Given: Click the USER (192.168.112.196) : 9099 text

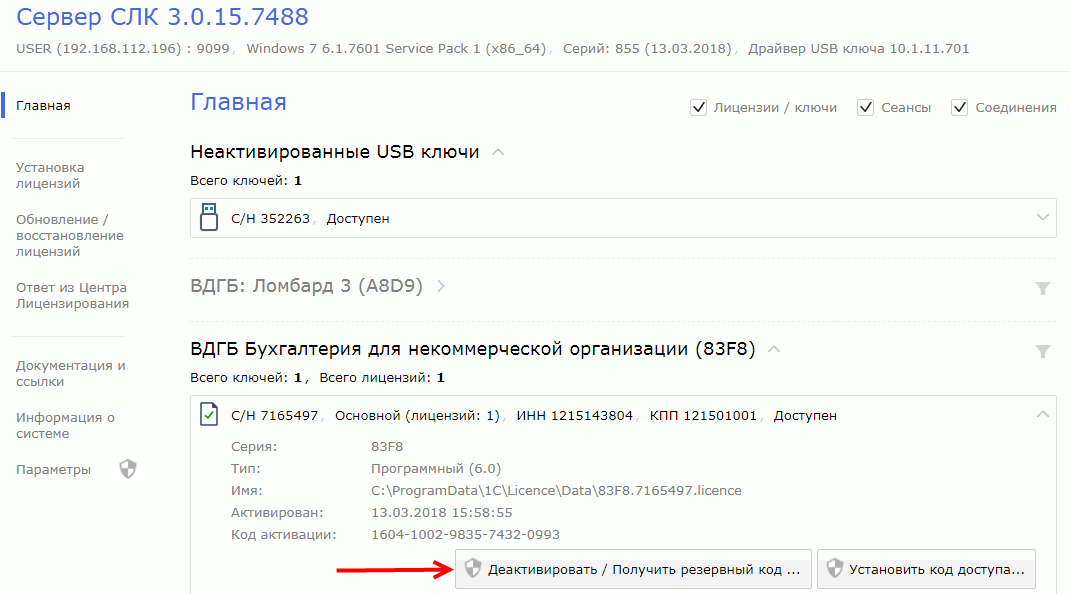Looking at the screenshot, I should 123,48.
